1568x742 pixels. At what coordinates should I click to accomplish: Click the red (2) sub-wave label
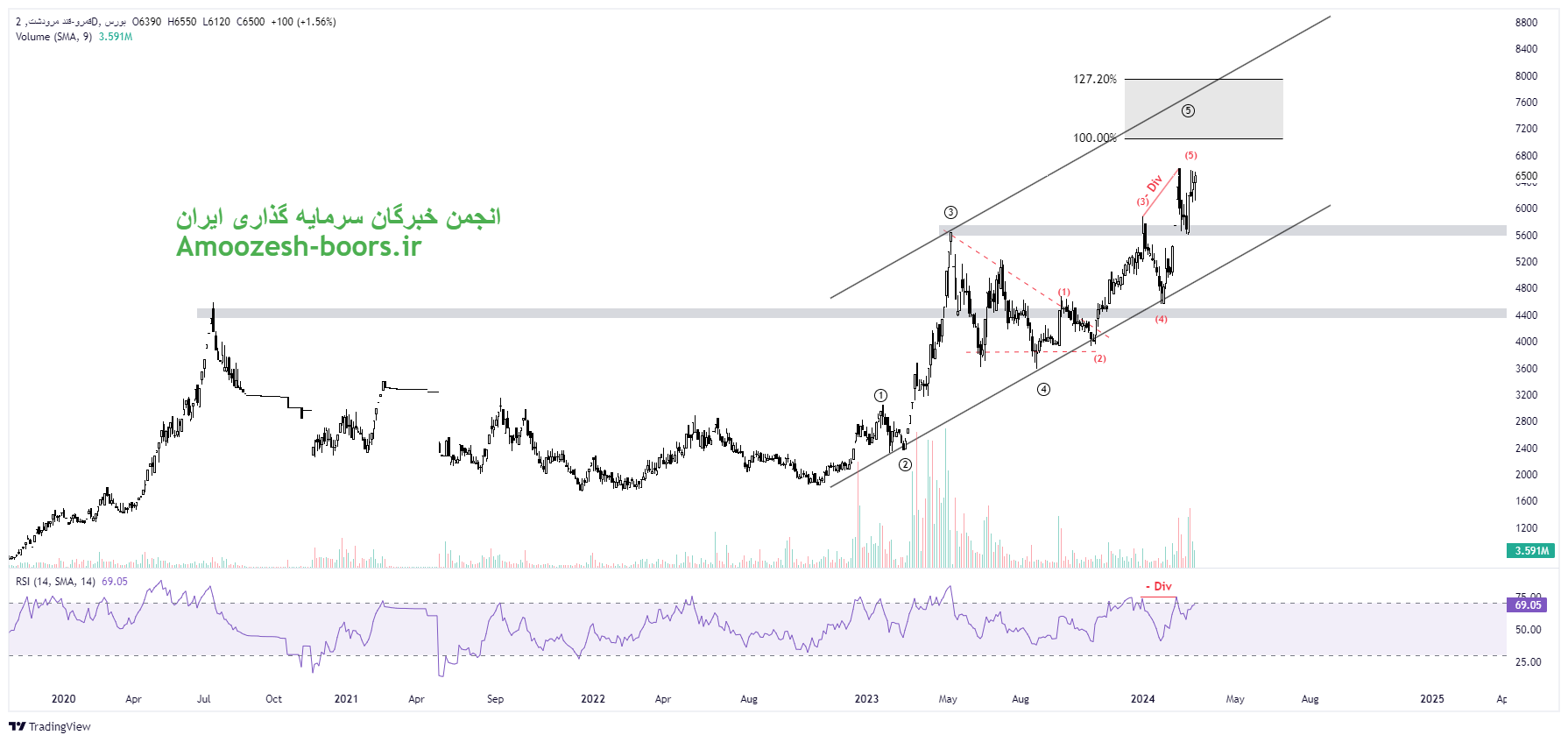point(1099,358)
